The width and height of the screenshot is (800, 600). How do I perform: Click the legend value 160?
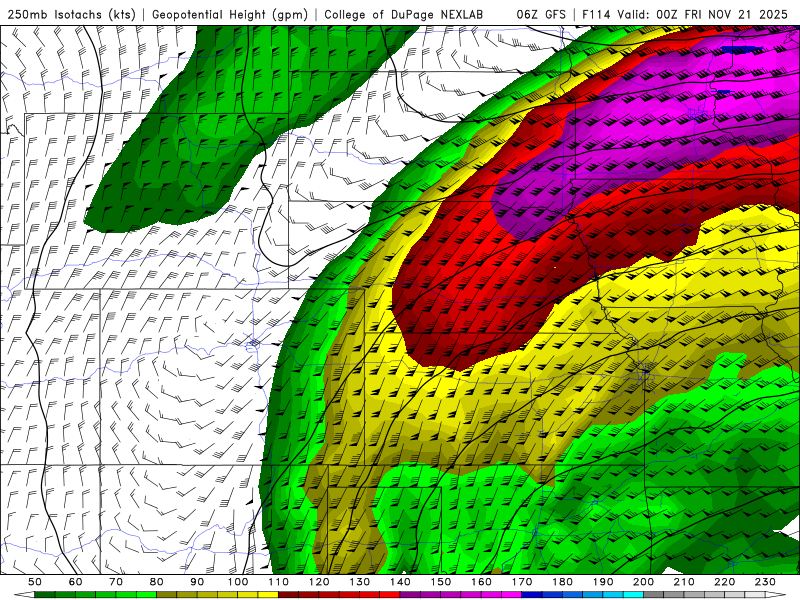click(481, 582)
